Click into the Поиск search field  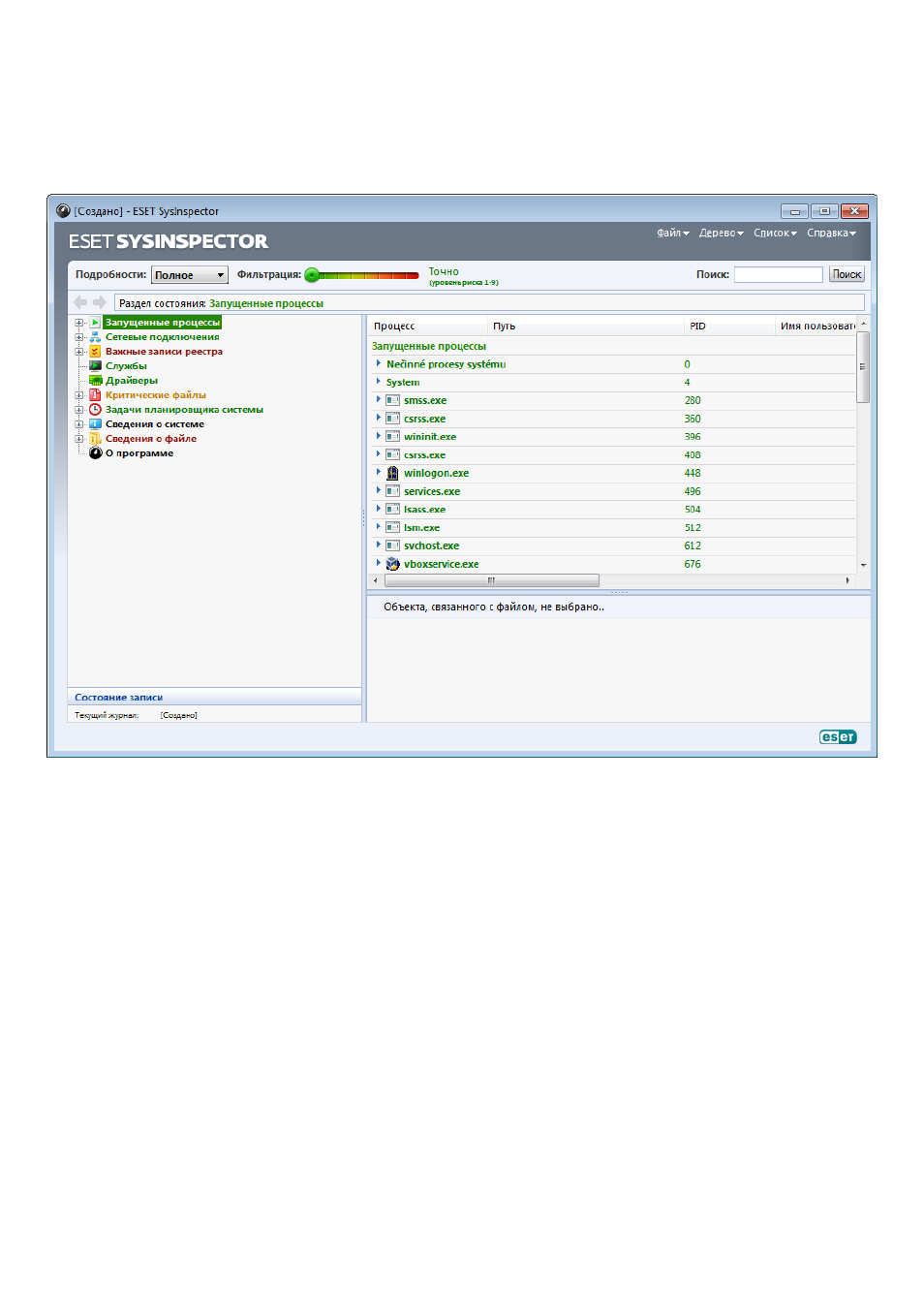(x=778, y=275)
